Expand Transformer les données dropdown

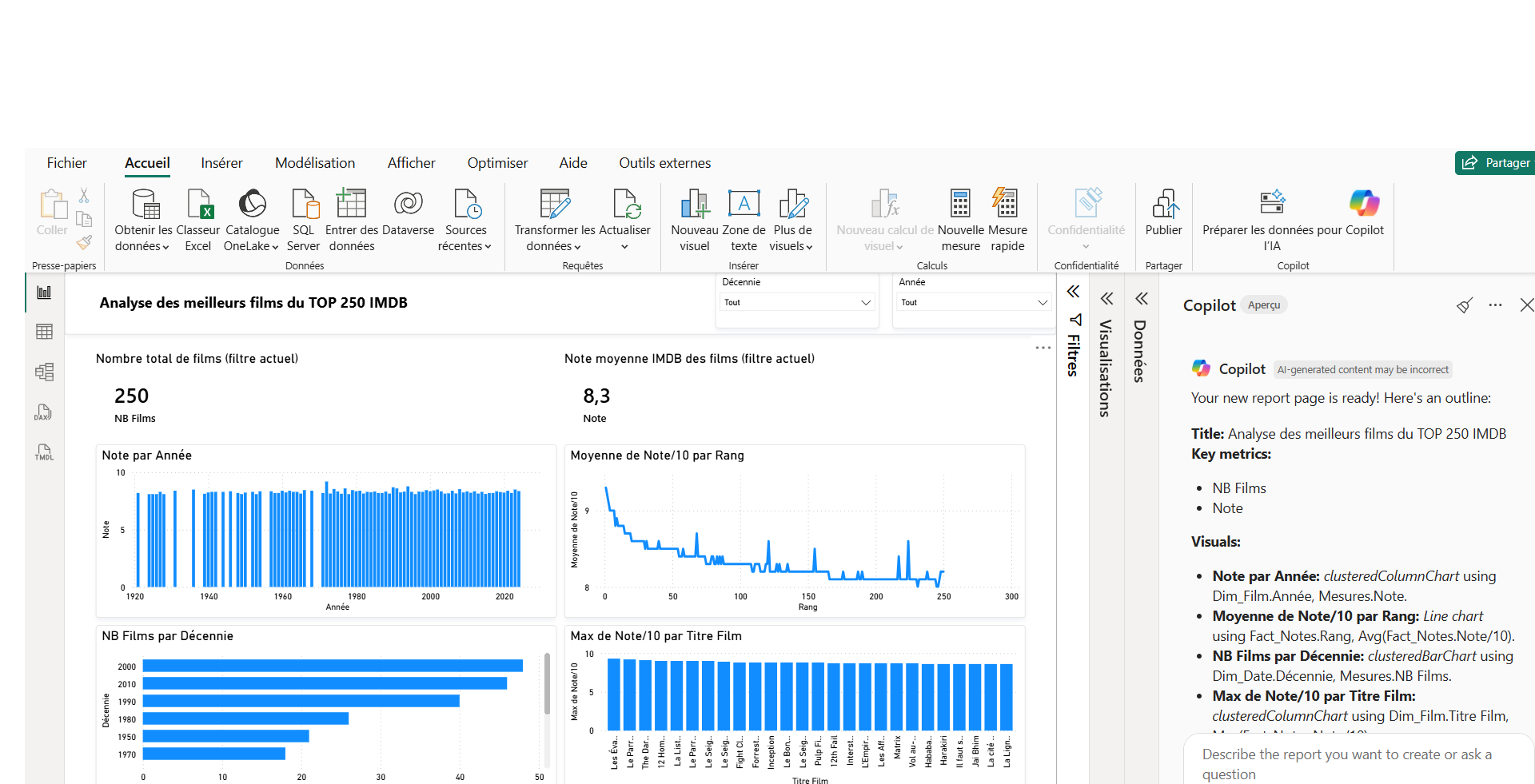pyautogui.click(x=576, y=246)
